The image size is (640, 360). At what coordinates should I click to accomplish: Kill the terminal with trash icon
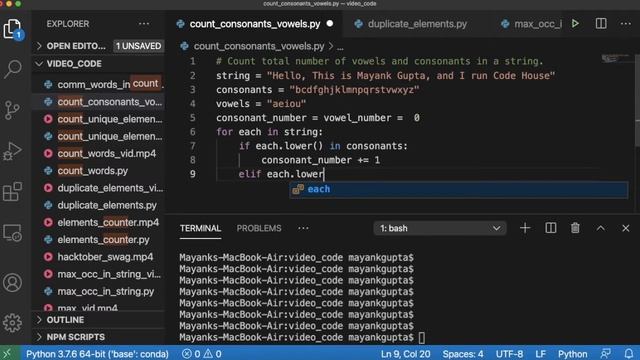(x=575, y=228)
